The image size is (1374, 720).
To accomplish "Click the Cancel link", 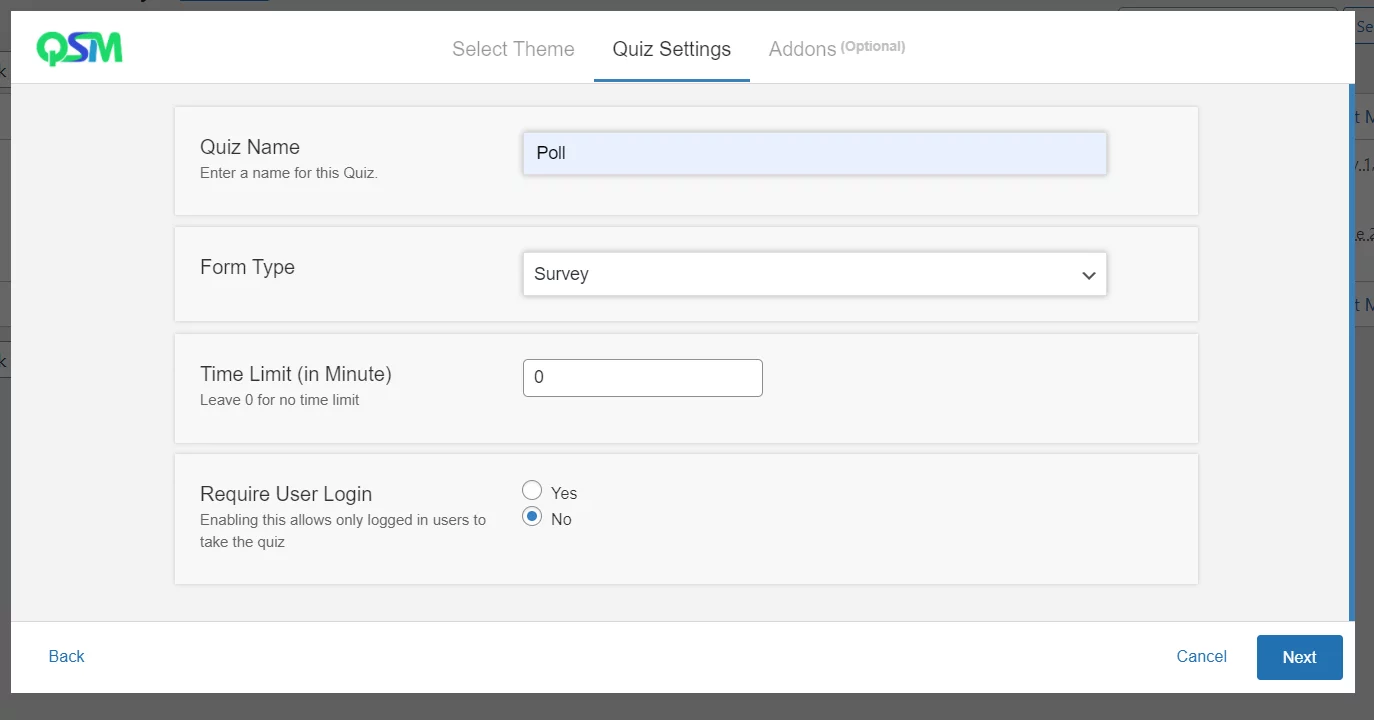I will (x=1201, y=656).
